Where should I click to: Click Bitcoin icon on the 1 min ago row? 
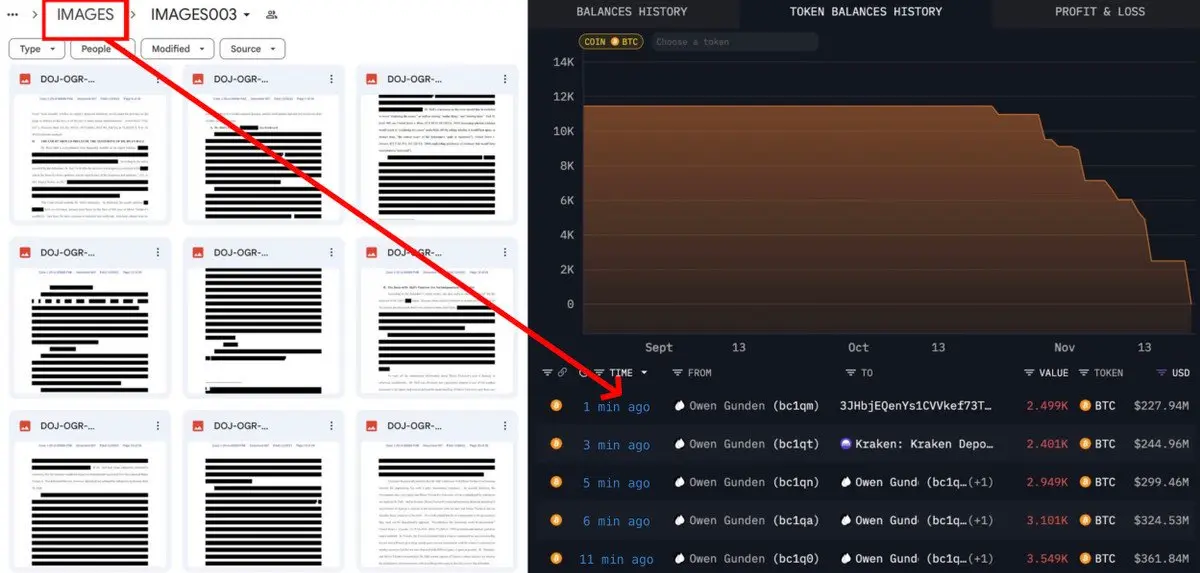tap(556, 406)
